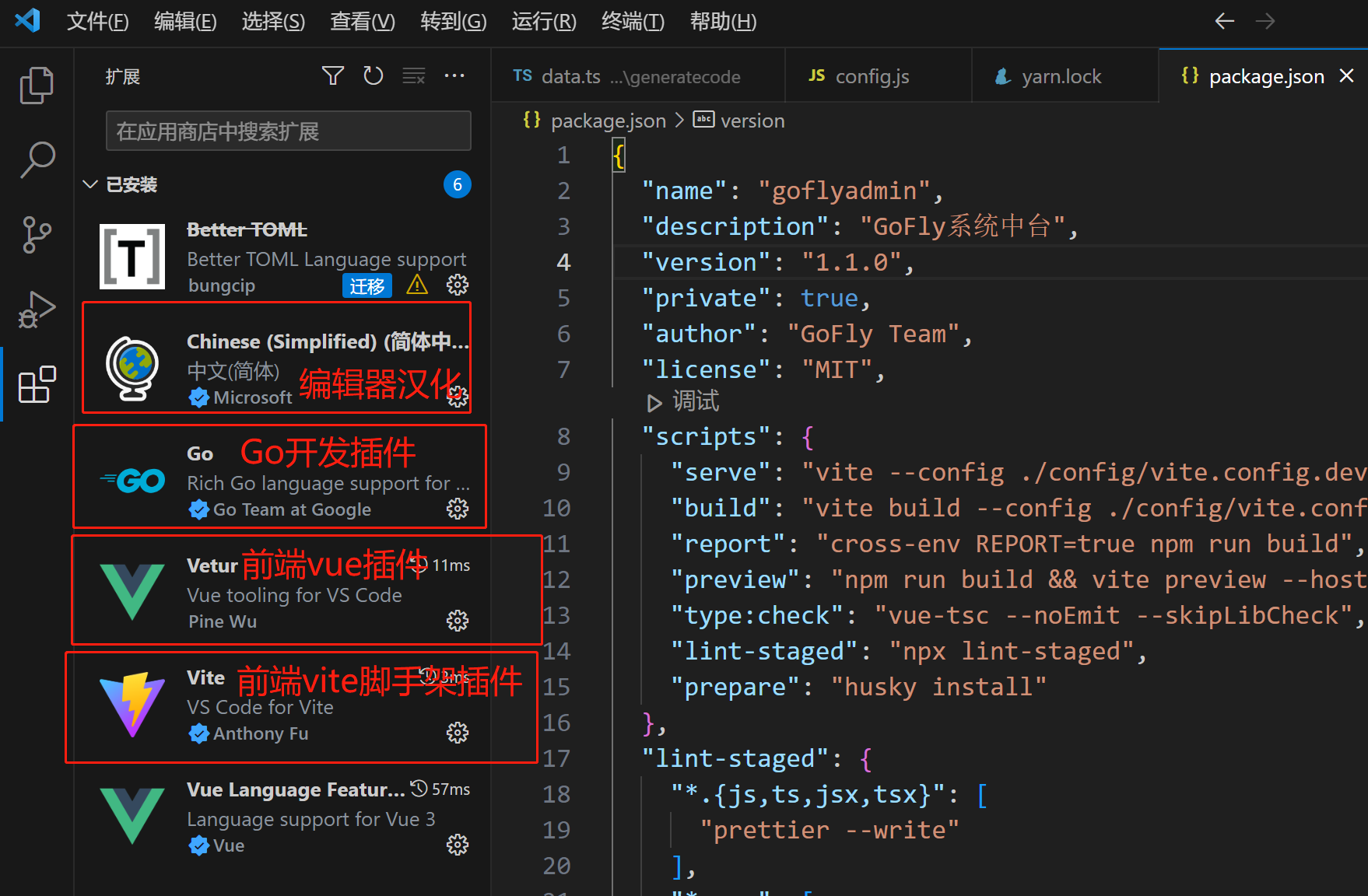Open the Terminal menu
1368x896 pixels.
tap(632, 22)
